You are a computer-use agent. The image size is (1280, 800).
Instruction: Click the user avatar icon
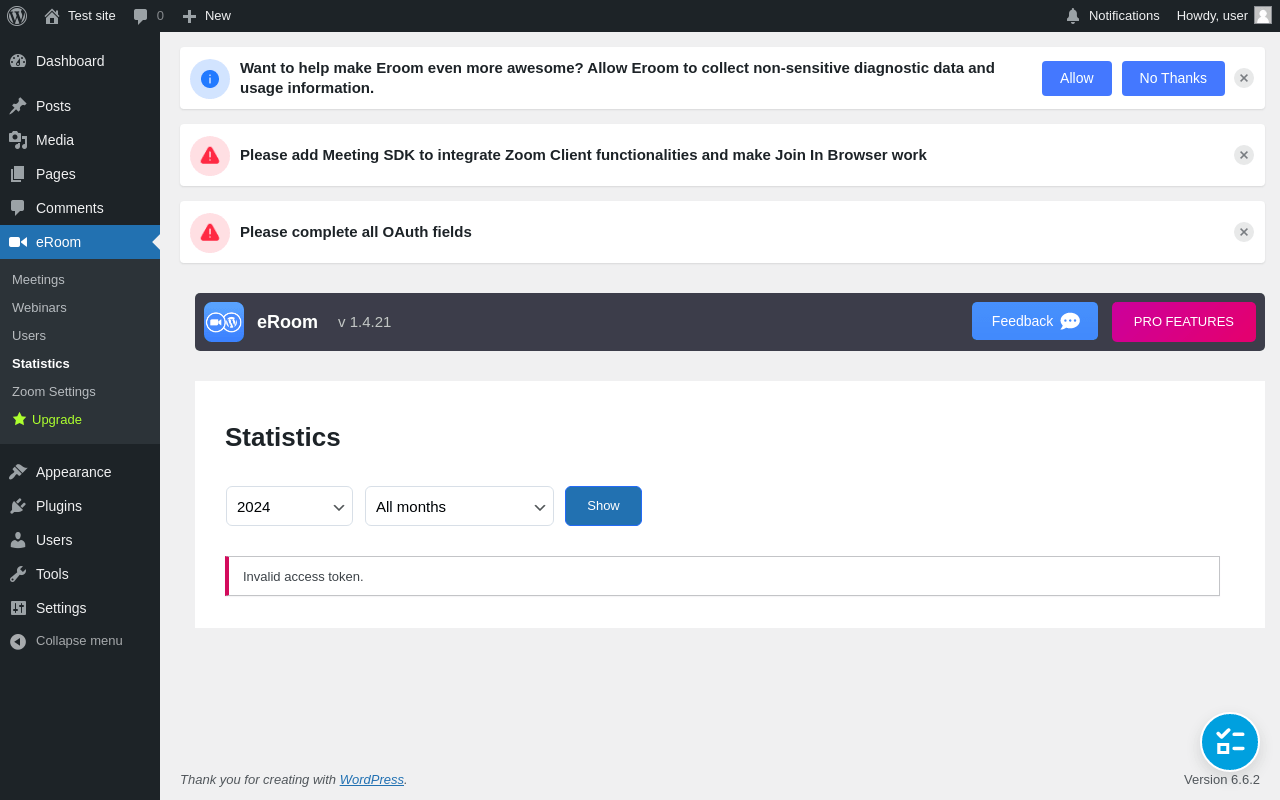[x=1263, y=15]
